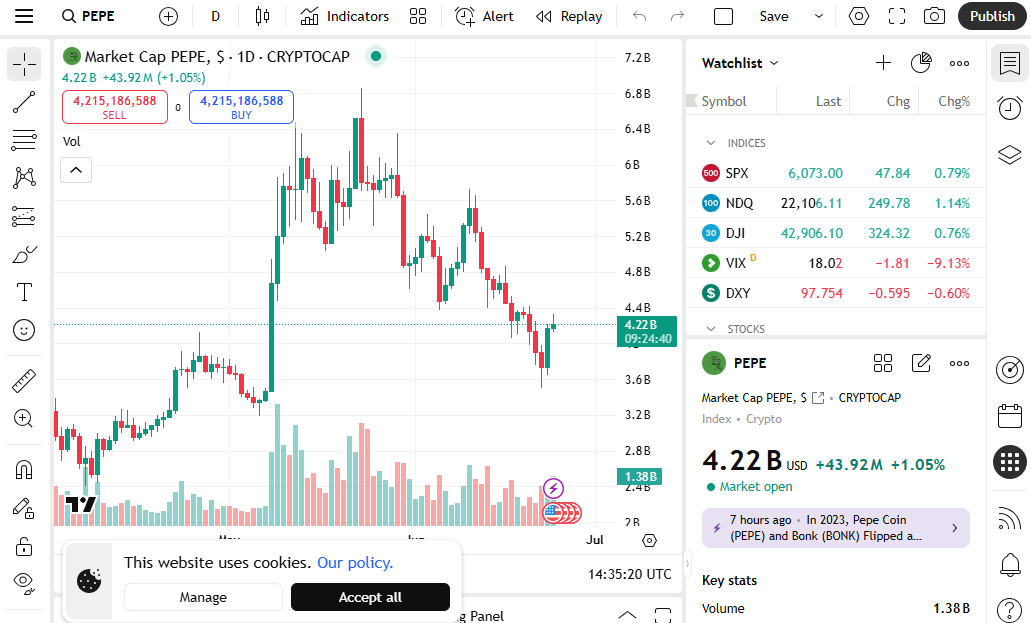1031x623 pixels.
Task: Undo the last chart action
Action: click(x=639, y=16)
